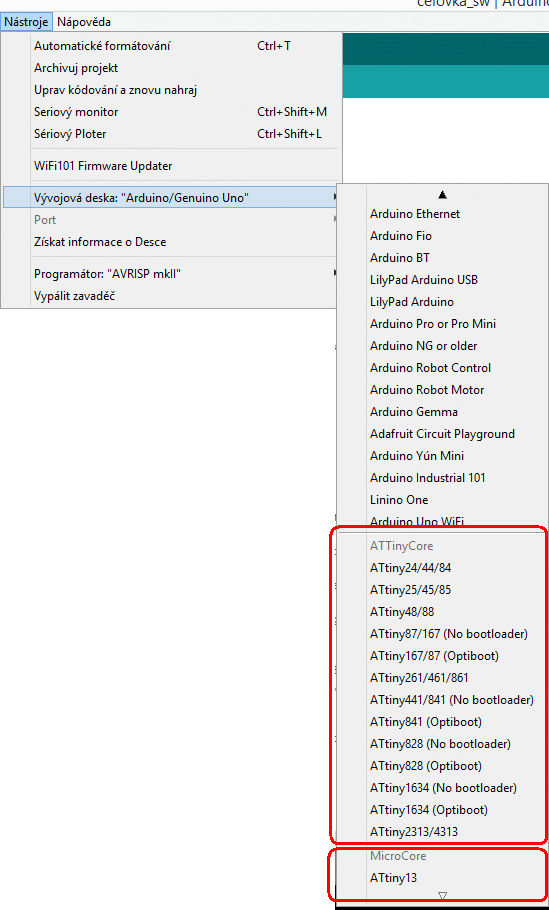Pick ATtiny167/87 (Optiboot)

click(442, 656)
